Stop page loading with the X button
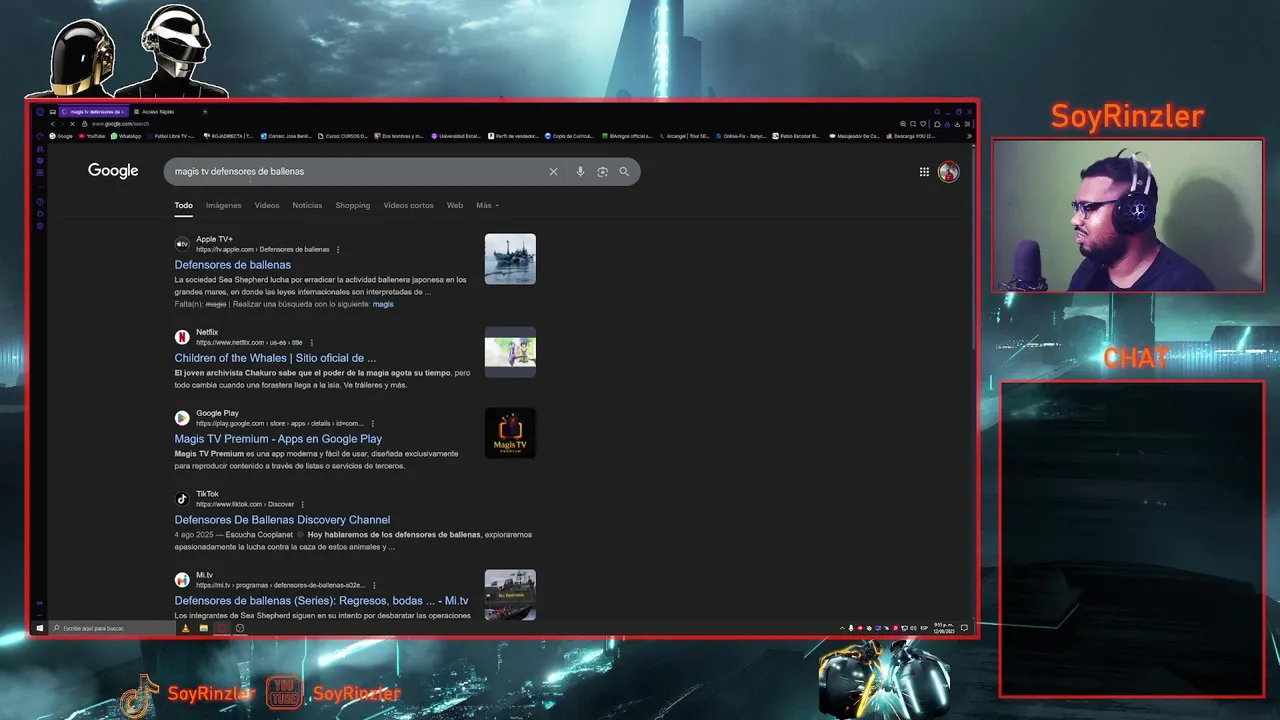 (72, 124)
